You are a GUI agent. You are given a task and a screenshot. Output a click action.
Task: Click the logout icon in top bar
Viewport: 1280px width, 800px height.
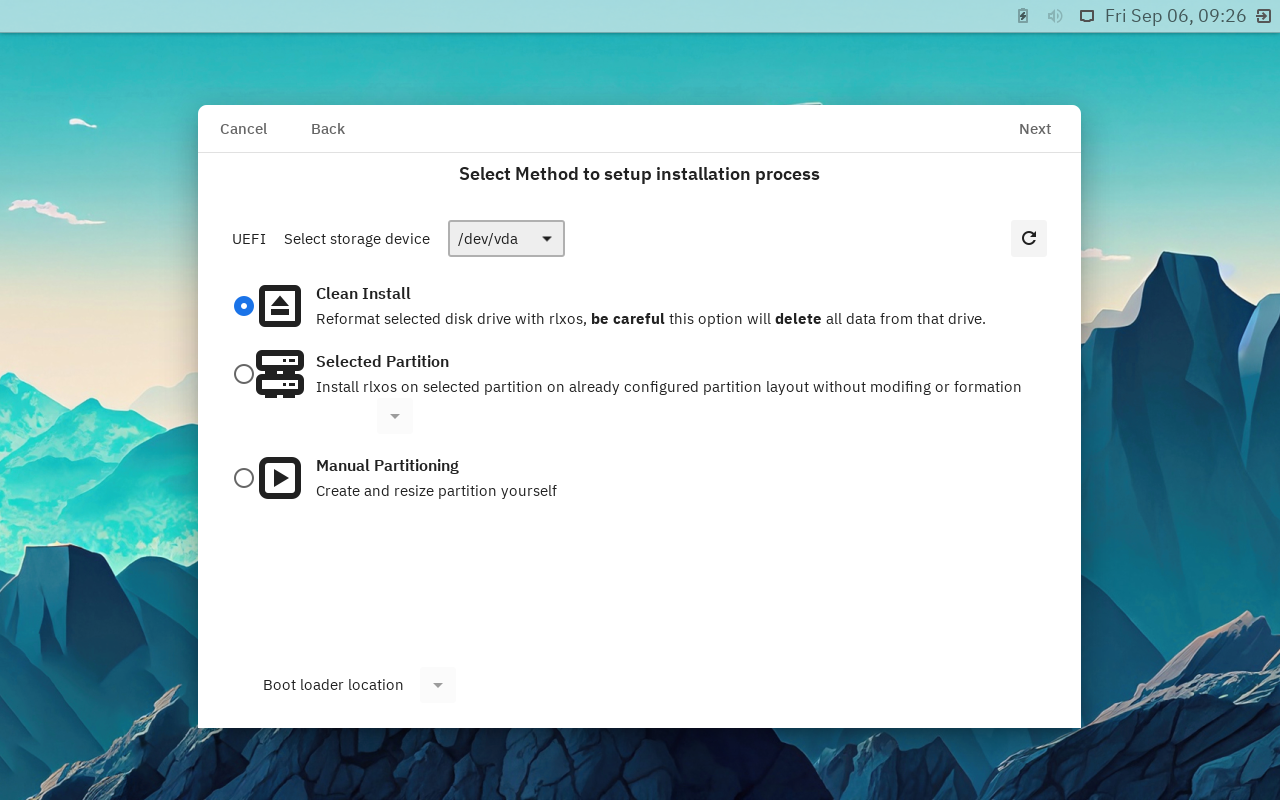pos(1263,16)
